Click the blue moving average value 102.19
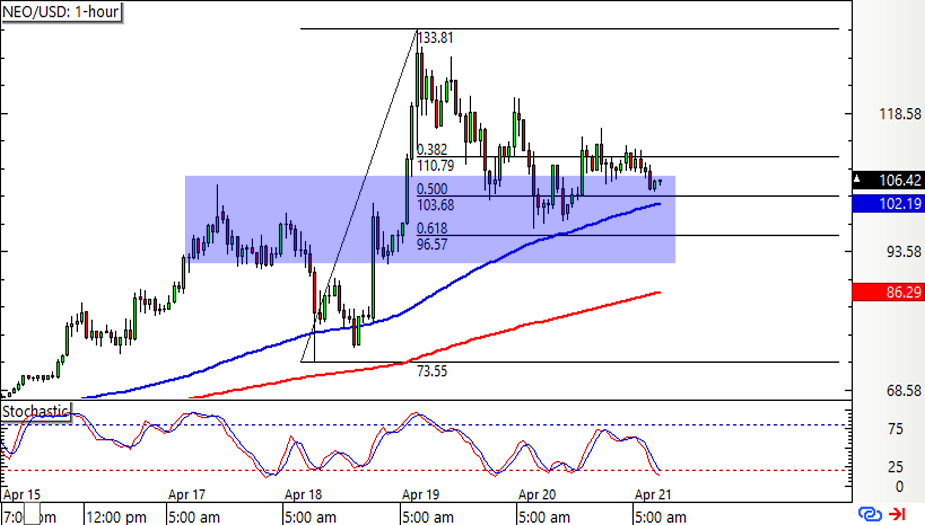Screen dimensions: 925x525 point(888,204)
